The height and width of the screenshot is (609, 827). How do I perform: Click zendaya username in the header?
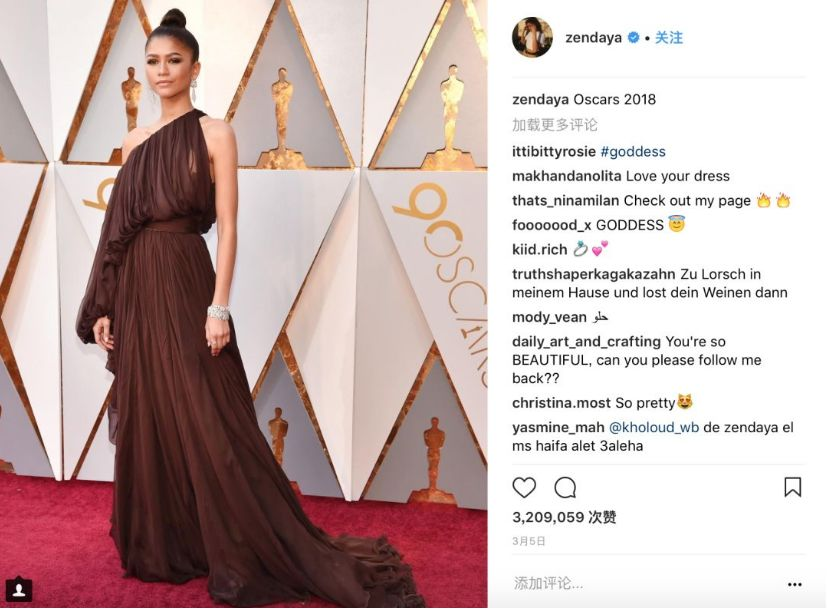coord(593,38)
